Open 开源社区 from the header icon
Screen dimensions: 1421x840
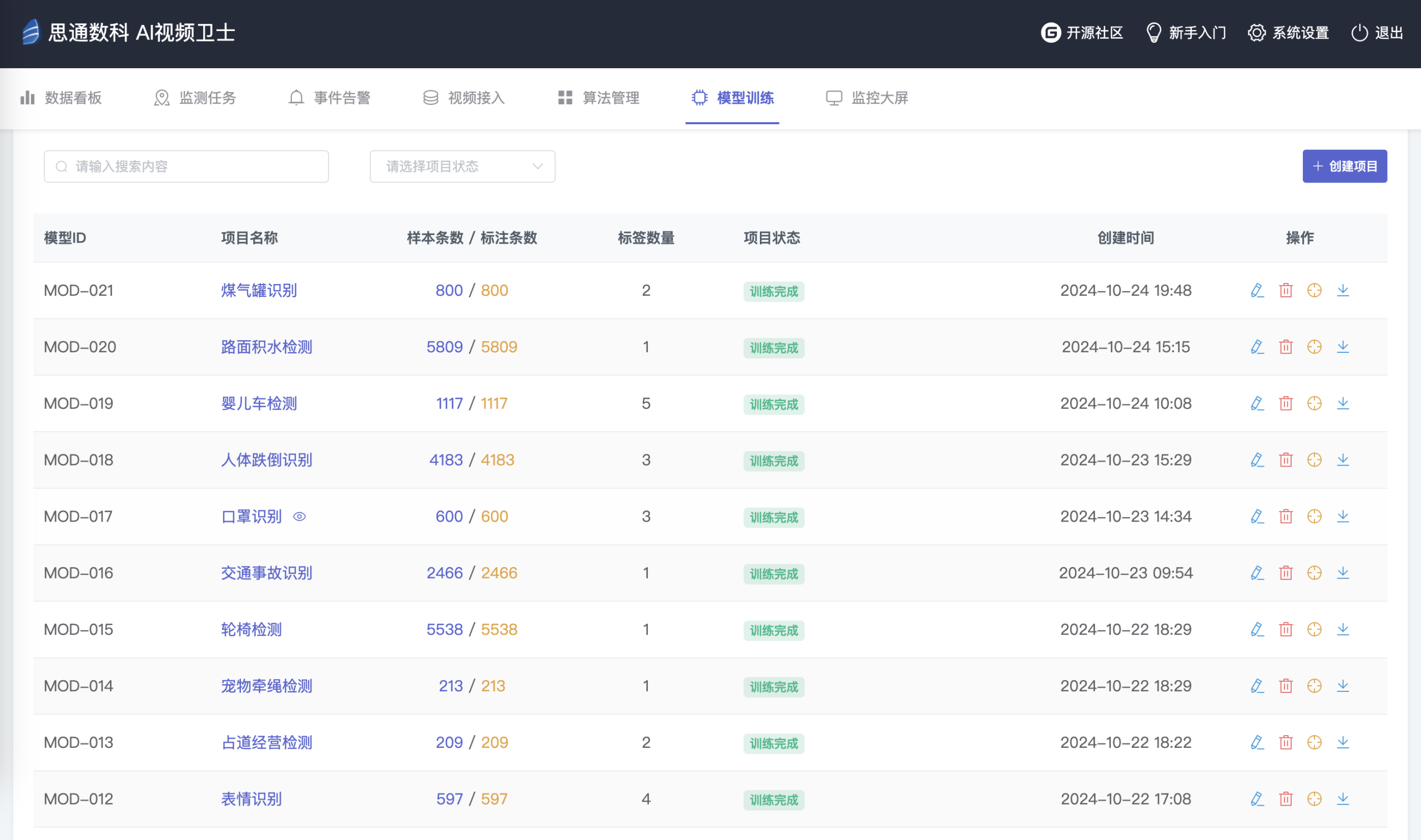[1051, 33]
